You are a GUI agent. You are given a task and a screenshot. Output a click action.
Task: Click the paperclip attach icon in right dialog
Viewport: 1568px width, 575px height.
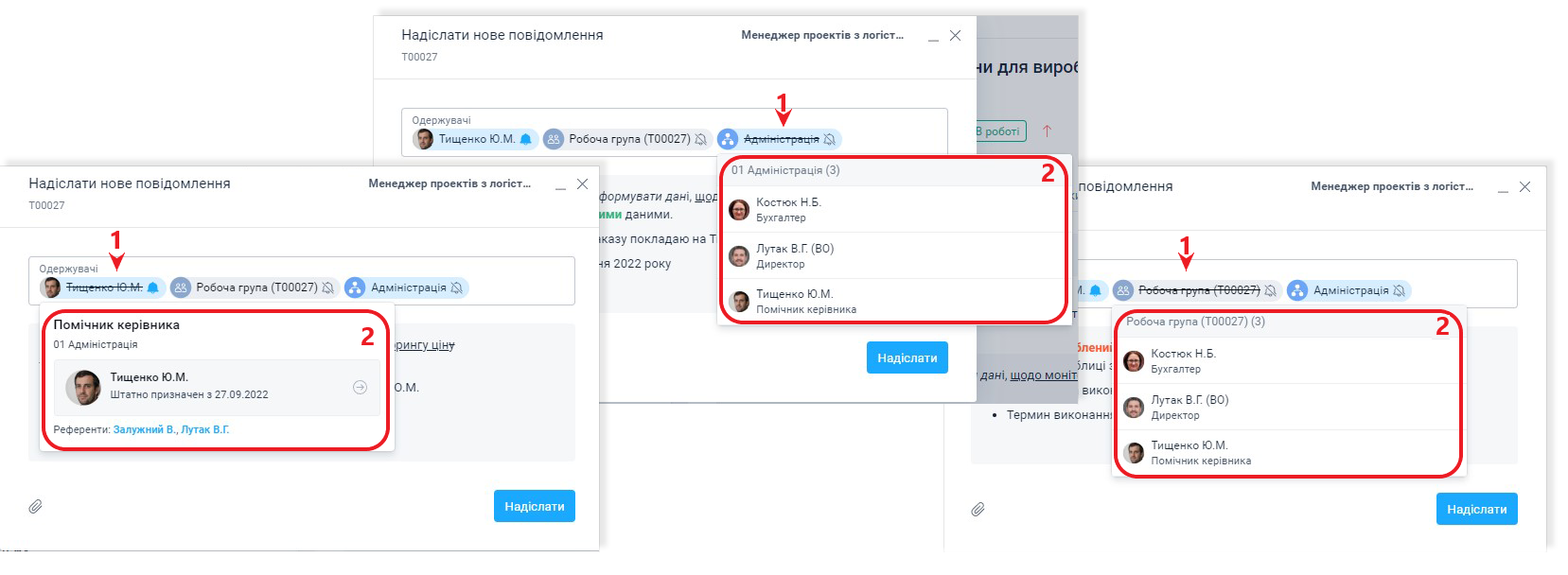978,510
